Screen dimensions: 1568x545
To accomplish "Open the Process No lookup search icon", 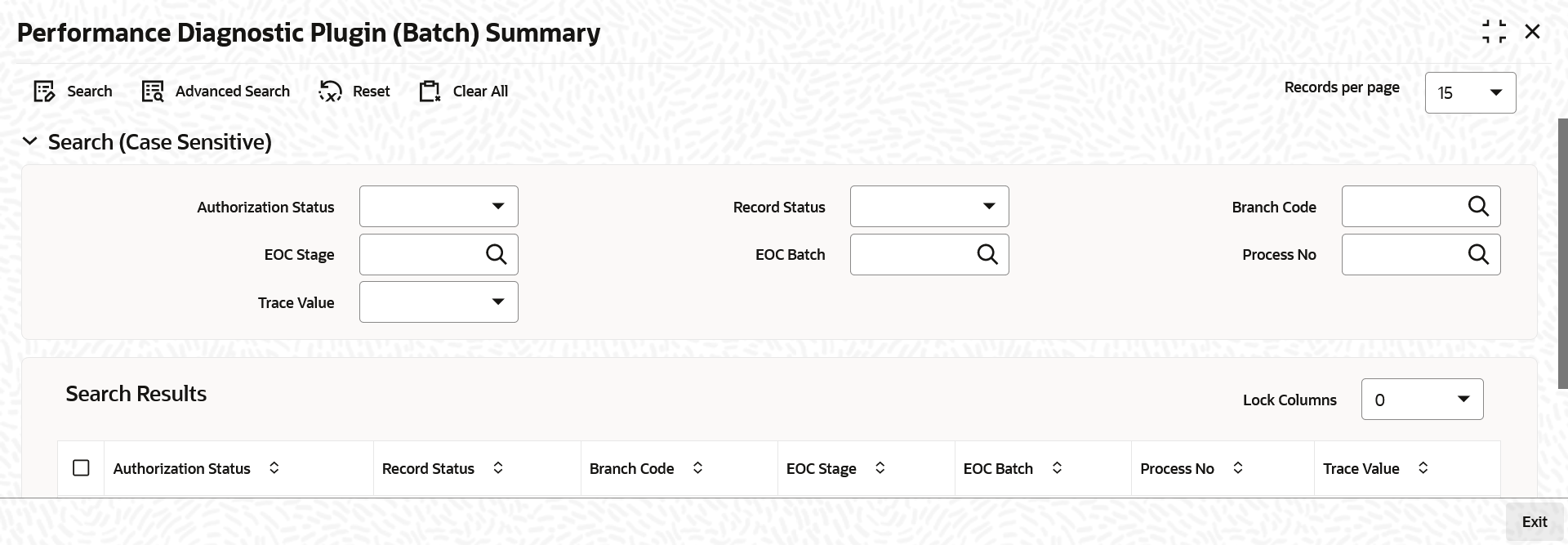I will point(1479,254).
